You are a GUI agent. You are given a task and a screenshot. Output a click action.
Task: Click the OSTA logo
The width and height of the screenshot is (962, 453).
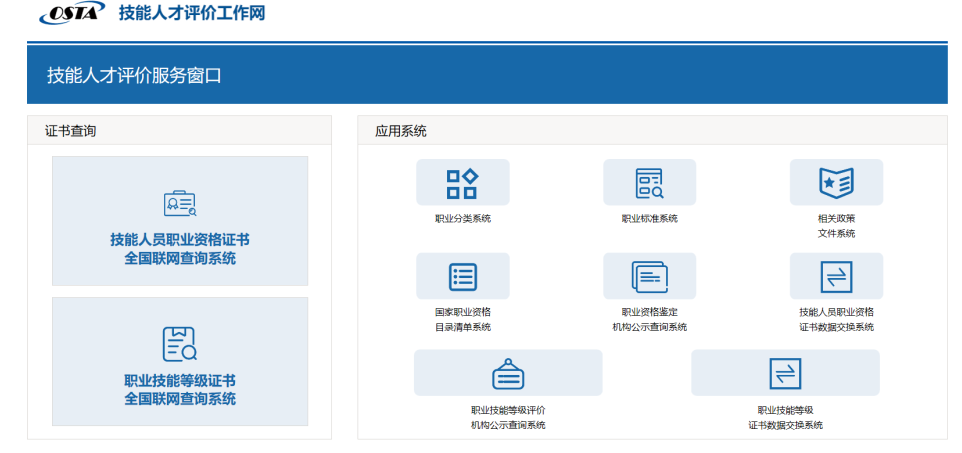72,13
